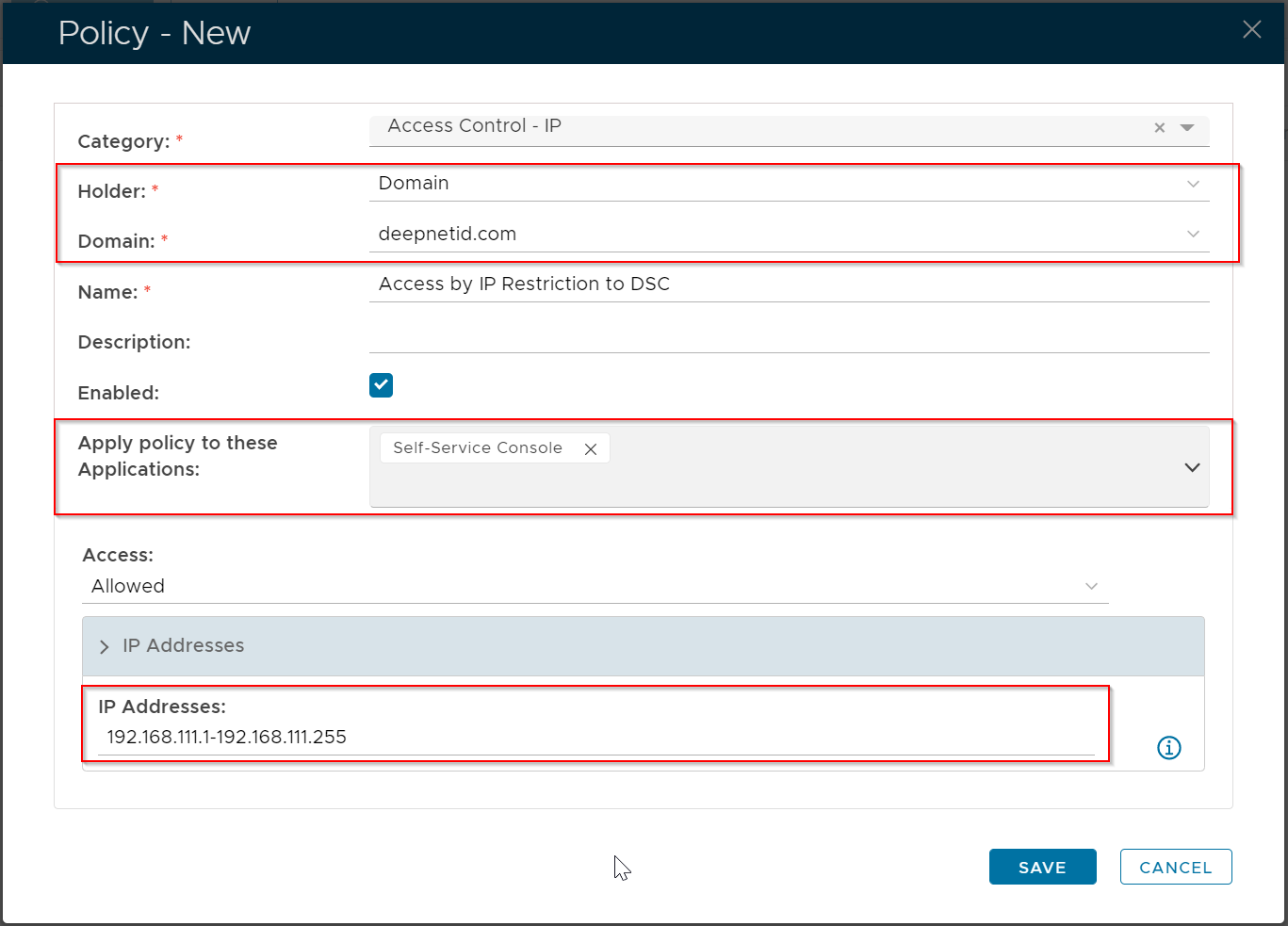Screen dimensions: 1288x926
Task: Click the IP Addresses panel header title
Action: click(184, 646)
